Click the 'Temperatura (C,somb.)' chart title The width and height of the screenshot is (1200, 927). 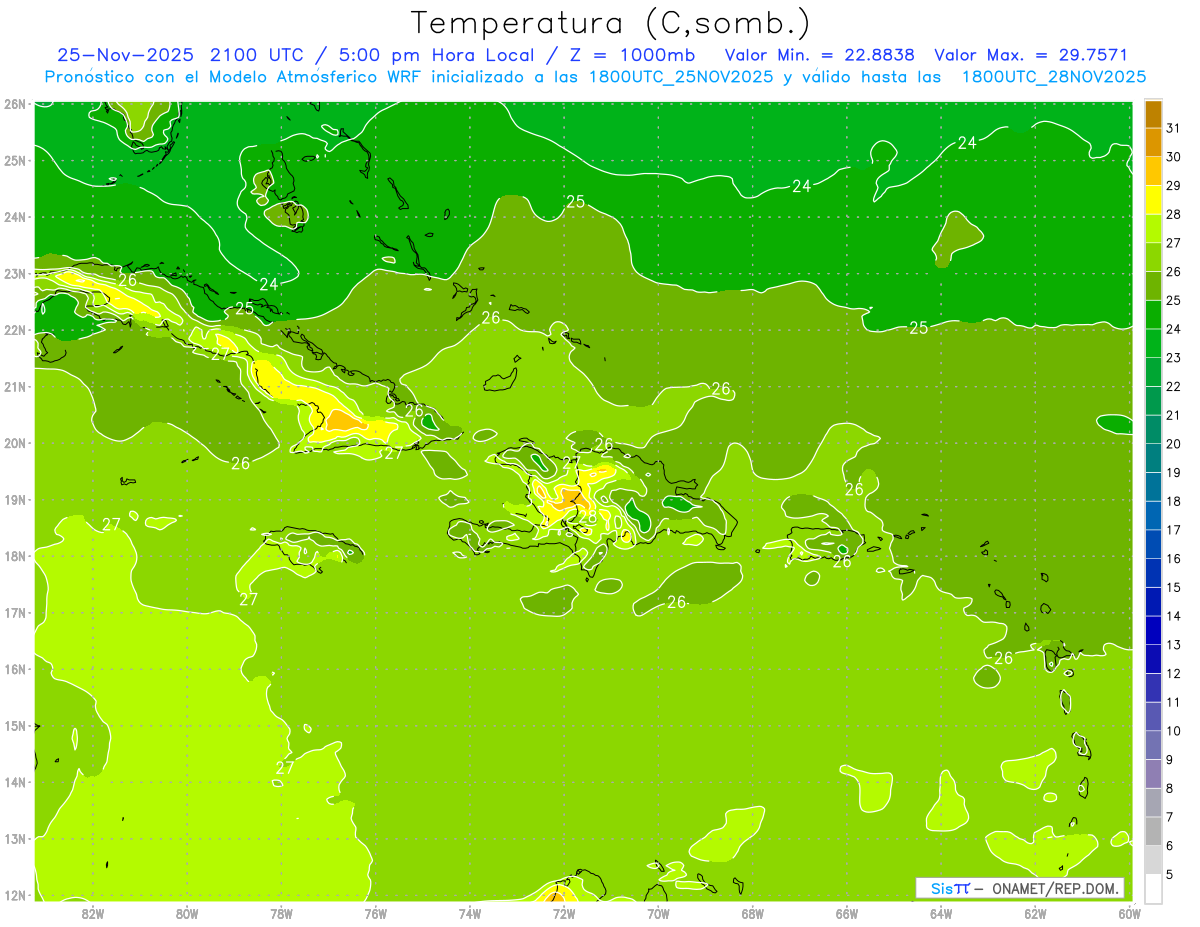pyautogui.click(x=609, y=23)
